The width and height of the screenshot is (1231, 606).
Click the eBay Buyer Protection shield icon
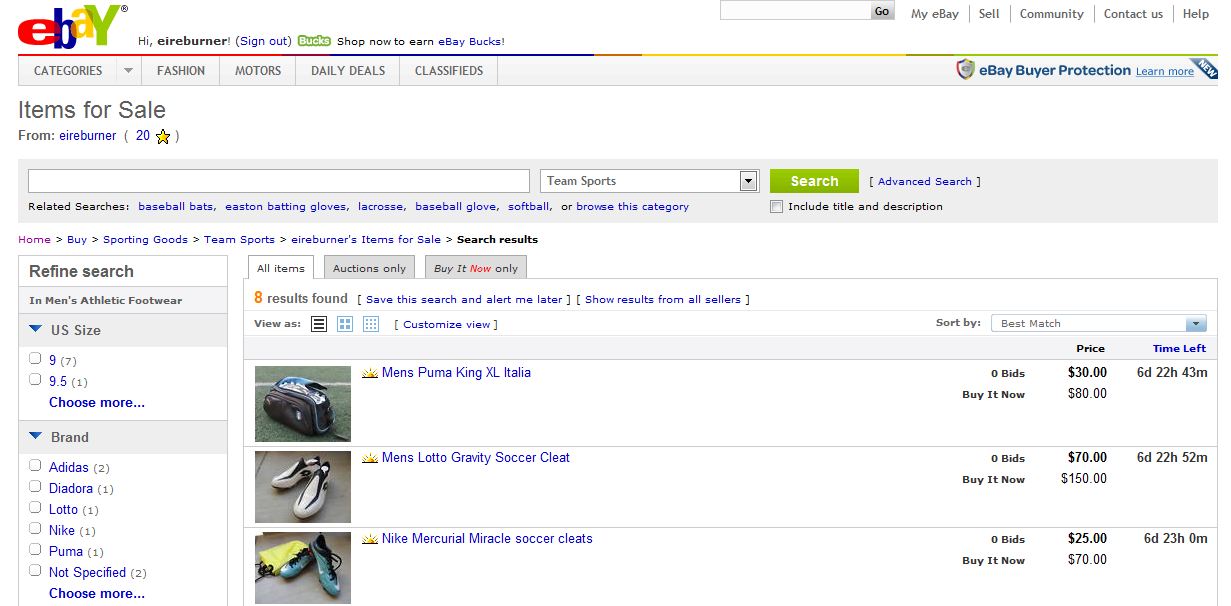click(965, 70)
